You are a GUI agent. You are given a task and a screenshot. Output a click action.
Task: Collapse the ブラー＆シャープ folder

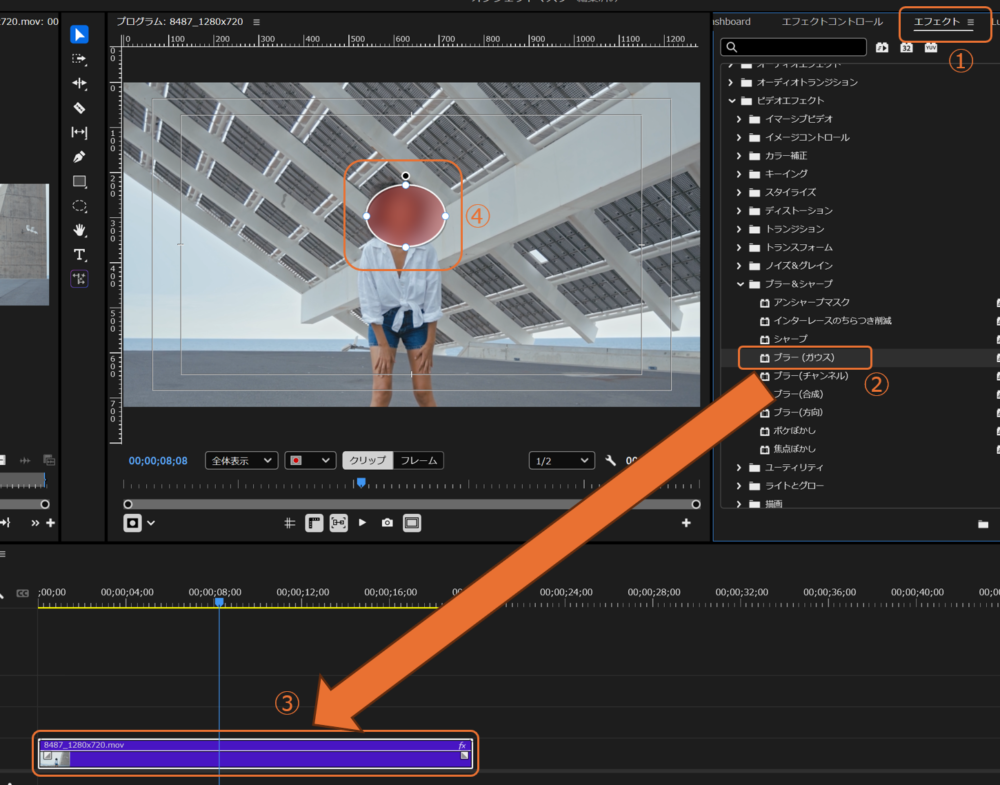740,284
